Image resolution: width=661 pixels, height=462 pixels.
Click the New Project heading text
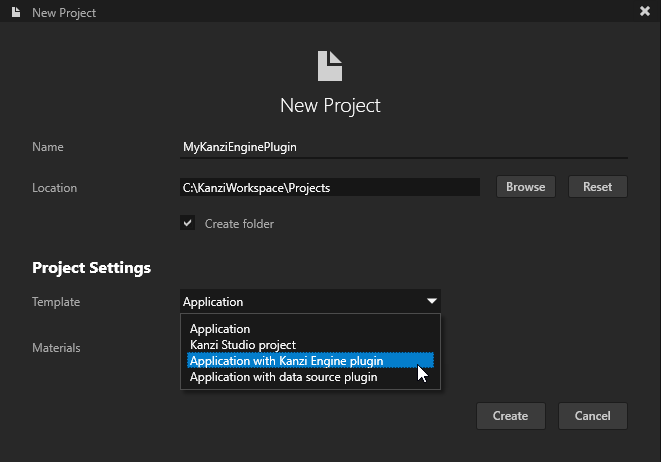coord(330,105)
